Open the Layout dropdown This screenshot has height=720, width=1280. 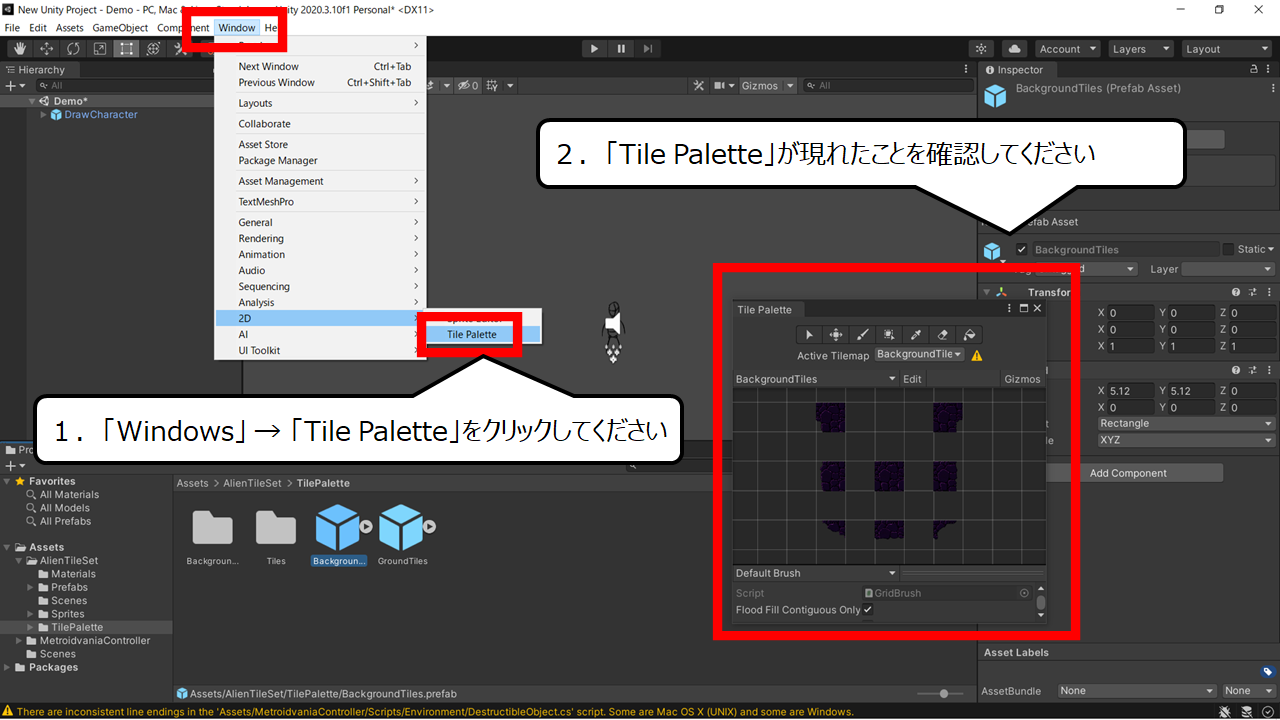point(1226,49)
